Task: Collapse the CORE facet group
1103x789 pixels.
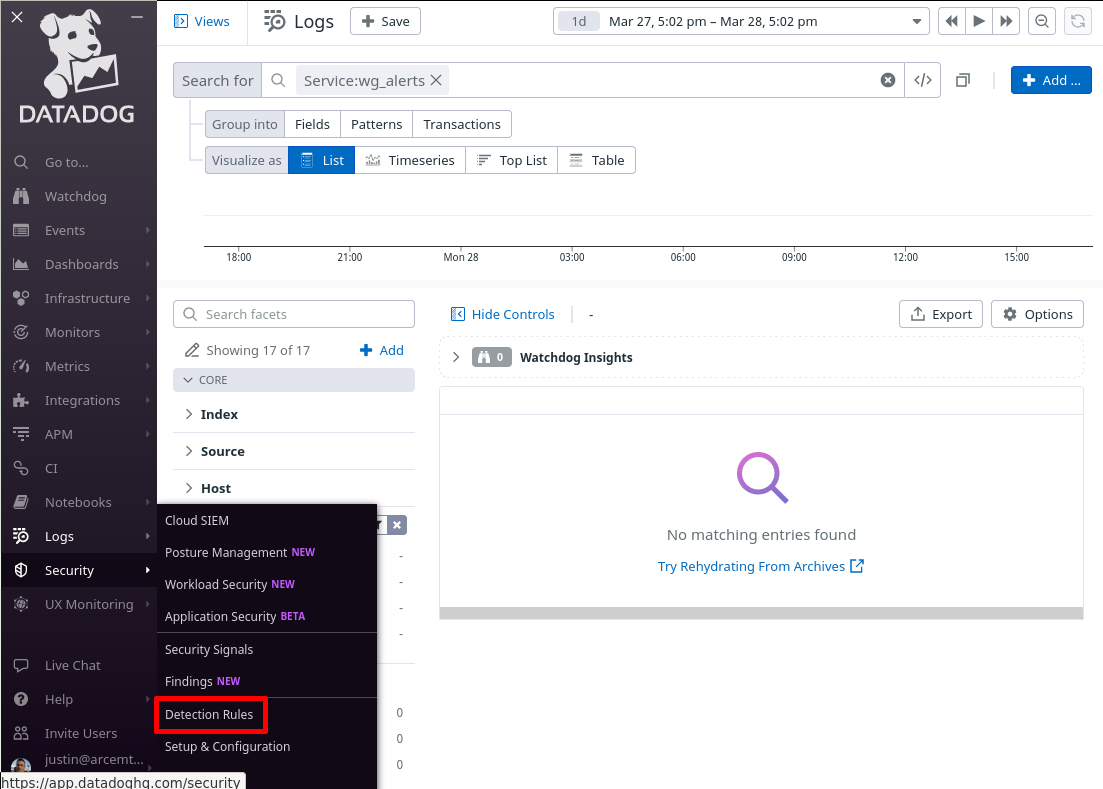Action: (x=294, y=380)
